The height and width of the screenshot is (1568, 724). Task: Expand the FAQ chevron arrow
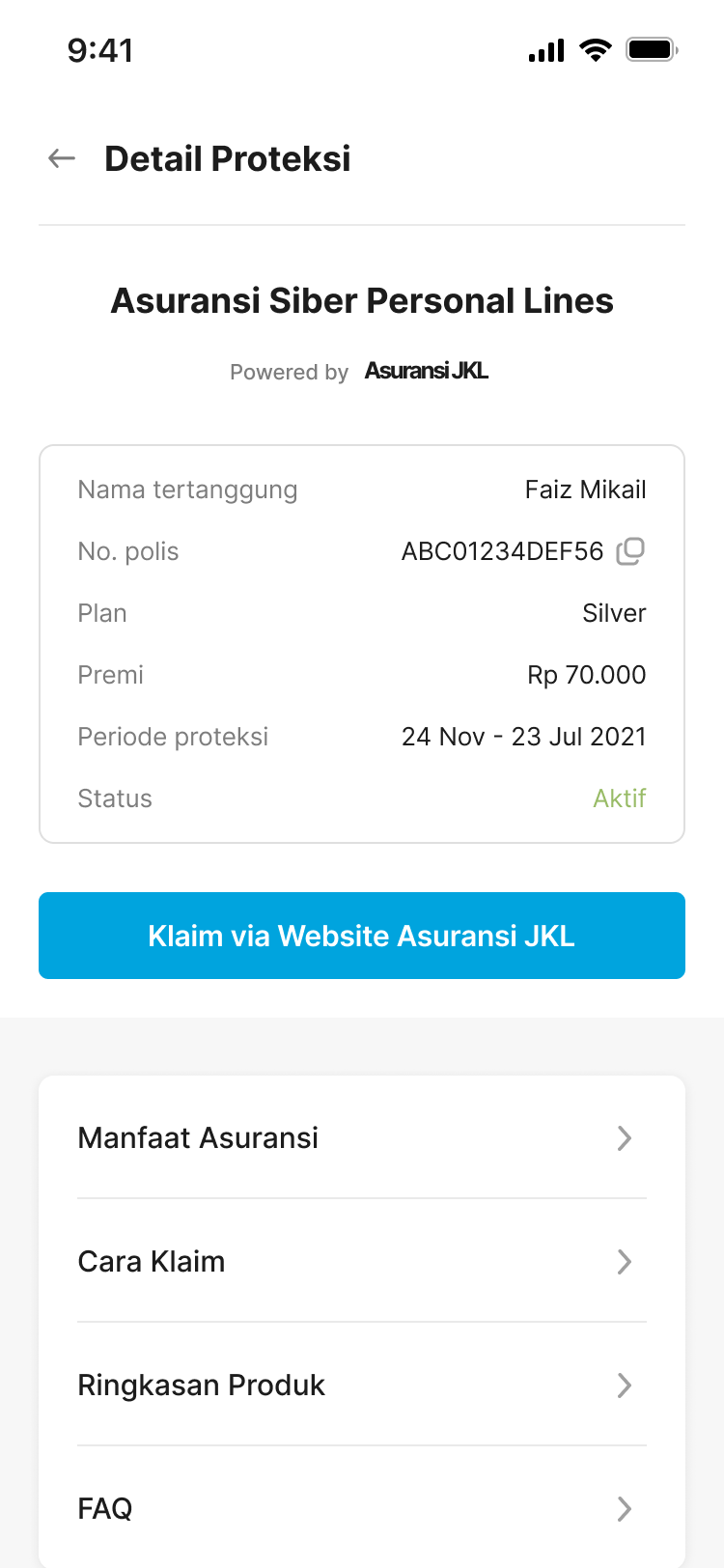625,1509
